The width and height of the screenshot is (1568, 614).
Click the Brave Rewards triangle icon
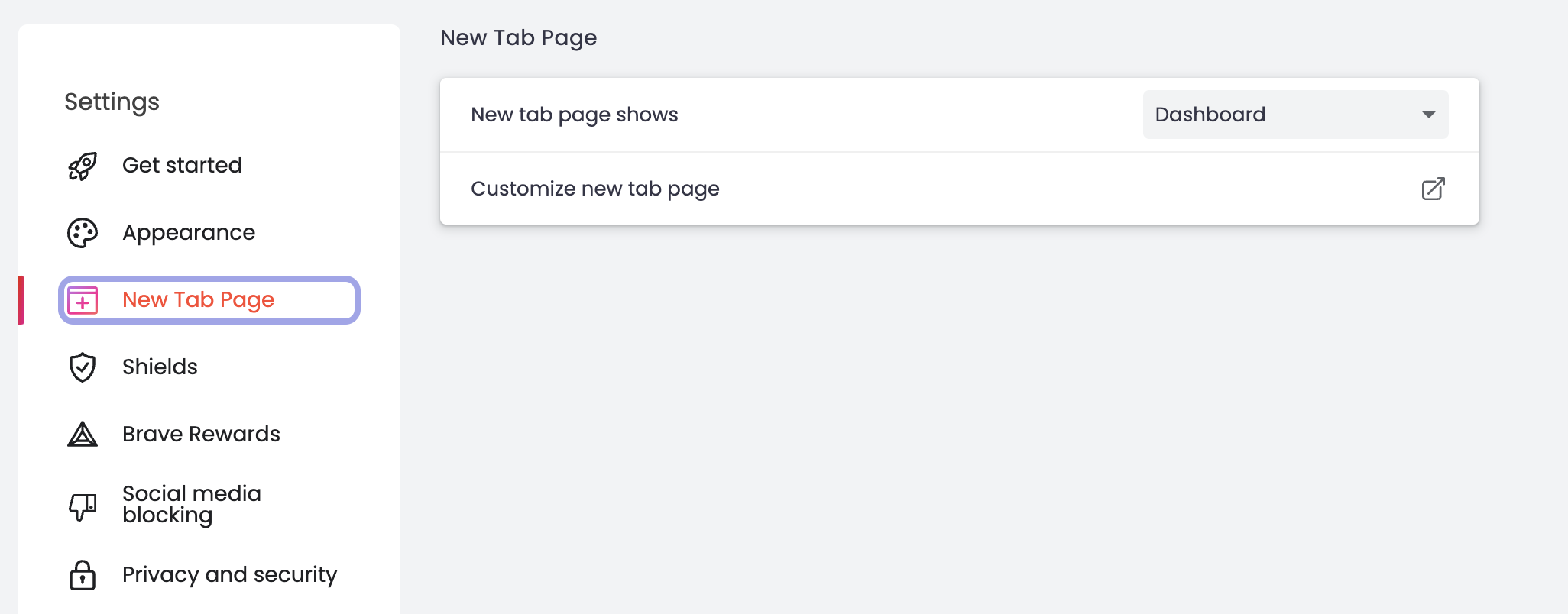[x=83, y=434]
